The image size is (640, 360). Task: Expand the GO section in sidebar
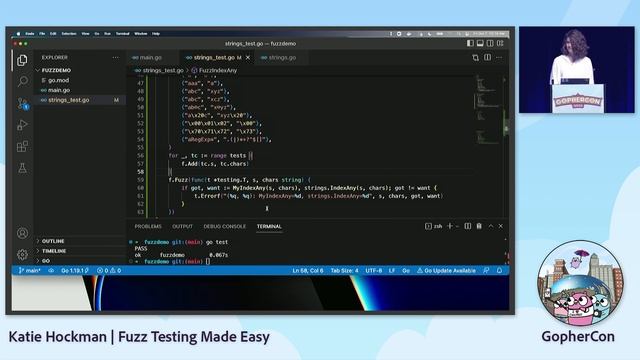pos(46,261)
